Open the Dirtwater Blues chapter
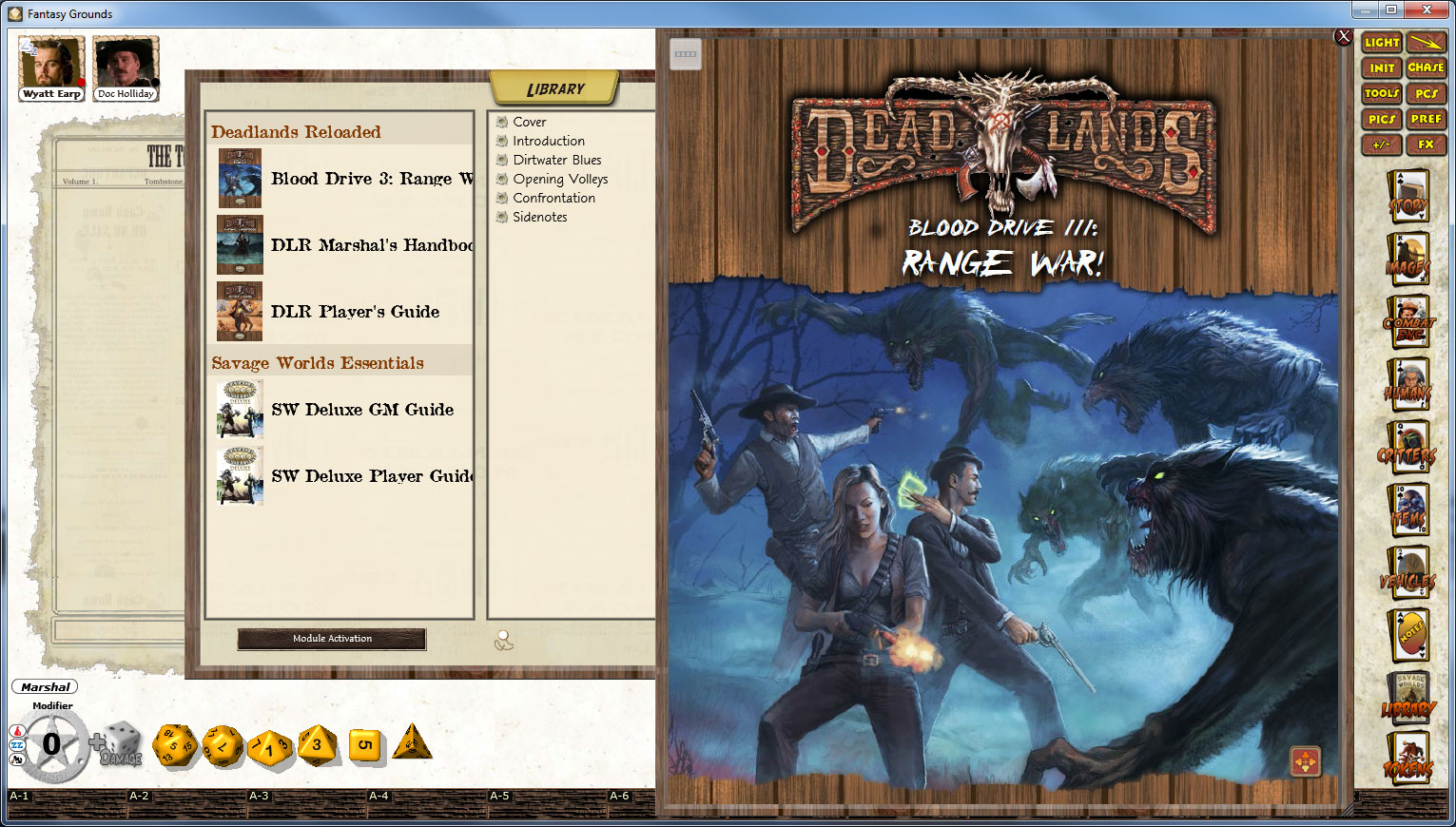 (556, 160)
